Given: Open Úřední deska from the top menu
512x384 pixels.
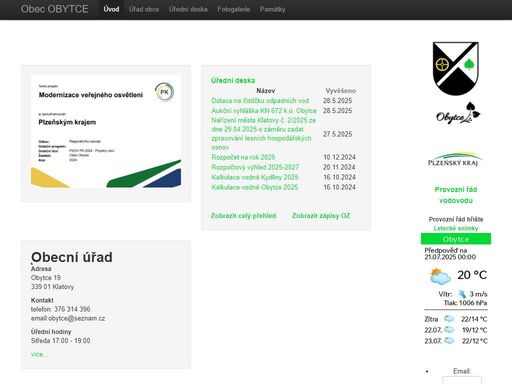Looking at the screenshot, I should click(188, 9).
